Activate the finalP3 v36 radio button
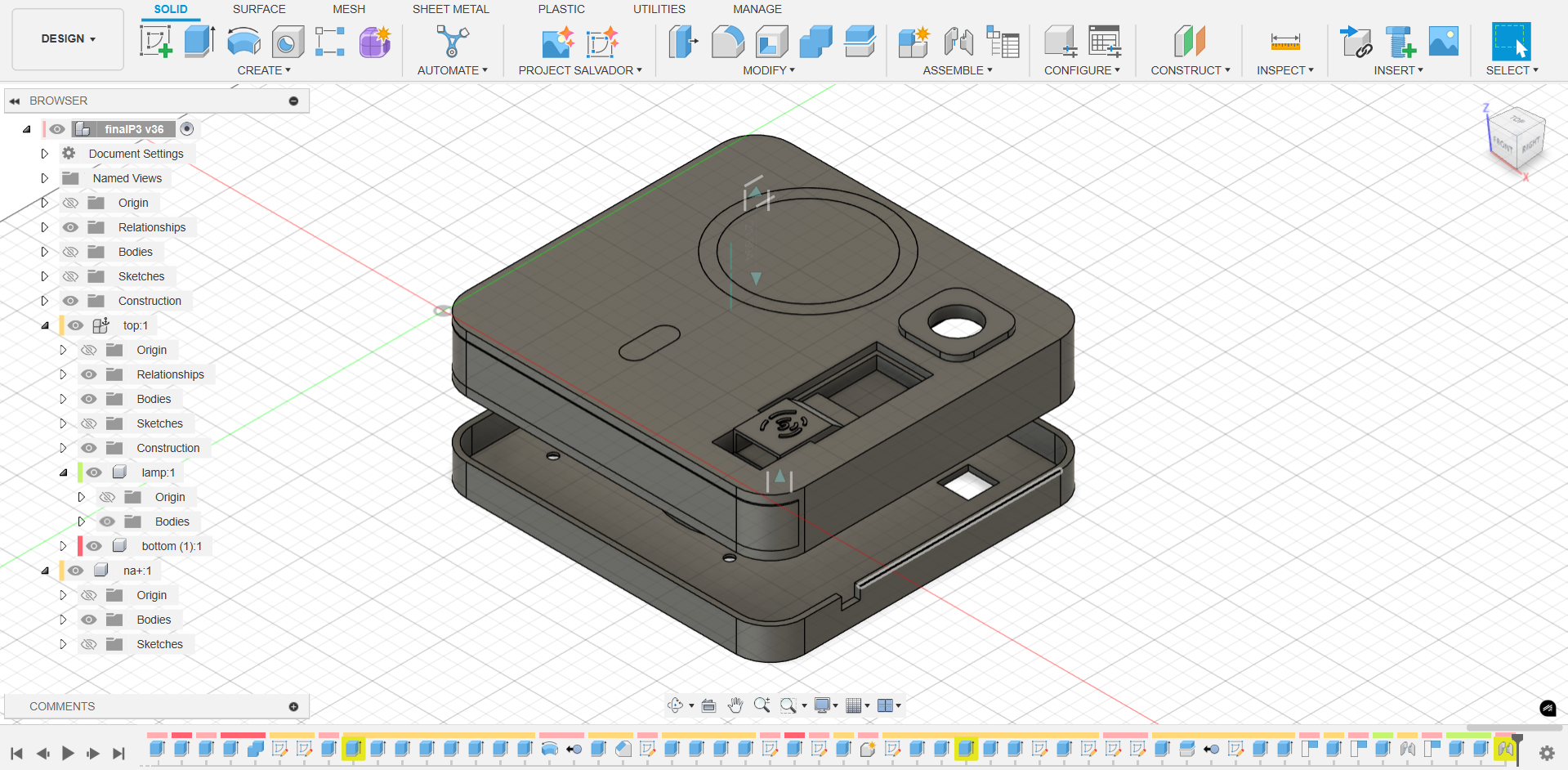This screenshot has width=1568, height=770. 187,128
